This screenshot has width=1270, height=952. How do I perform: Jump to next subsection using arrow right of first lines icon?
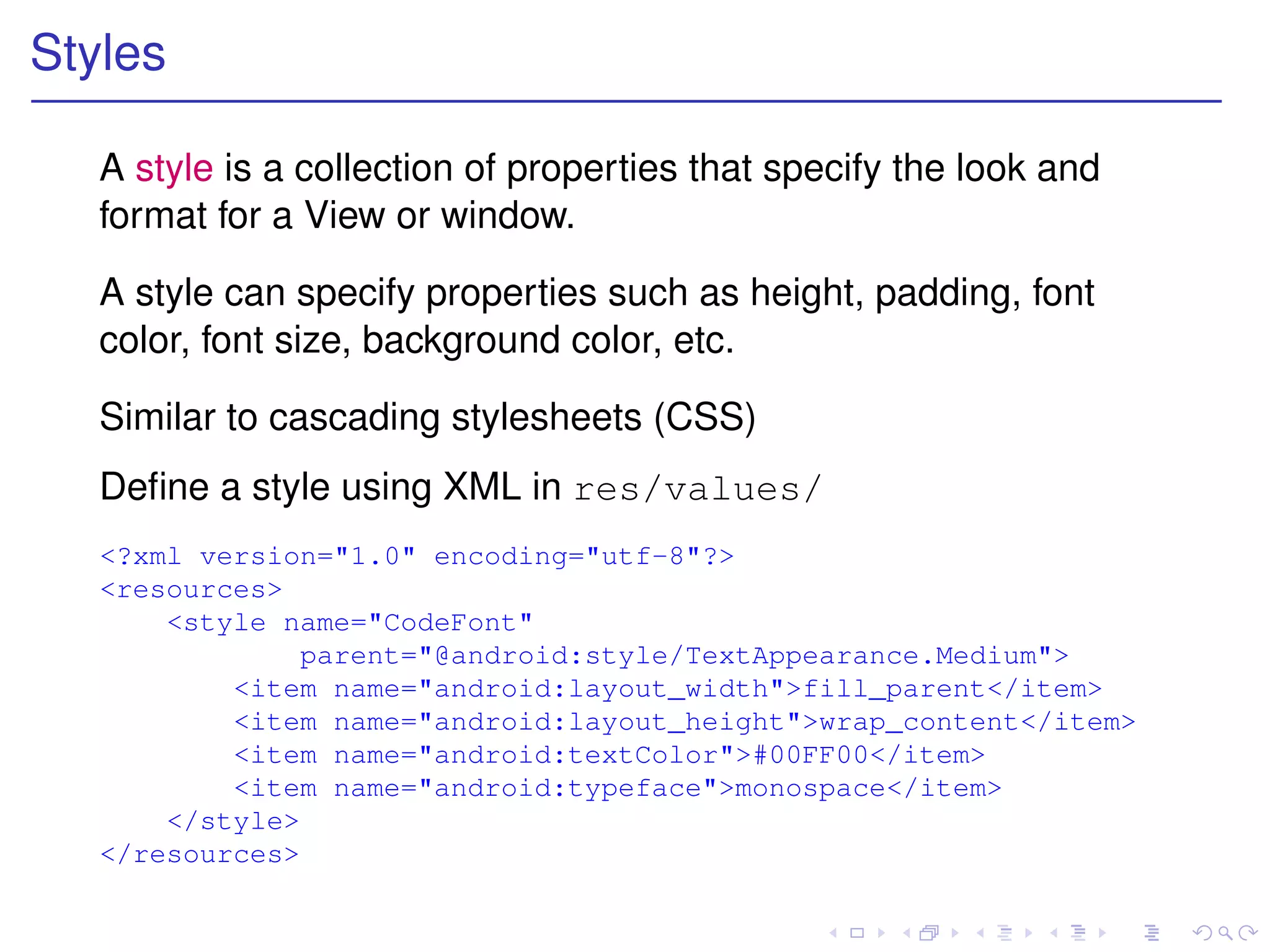point(1029,932)
